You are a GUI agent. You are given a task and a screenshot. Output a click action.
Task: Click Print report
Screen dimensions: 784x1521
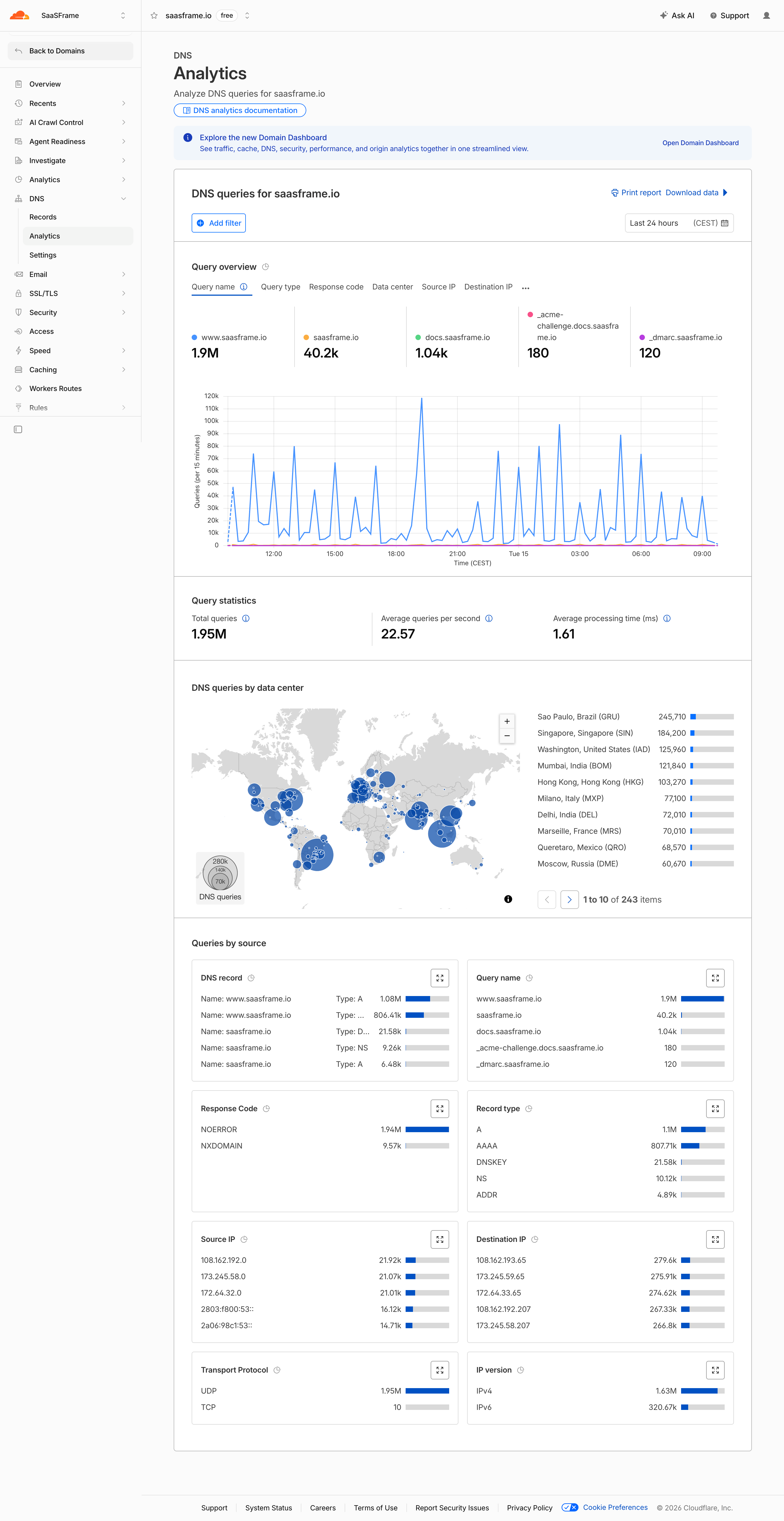pyautogui.click(x=636, y=193)
